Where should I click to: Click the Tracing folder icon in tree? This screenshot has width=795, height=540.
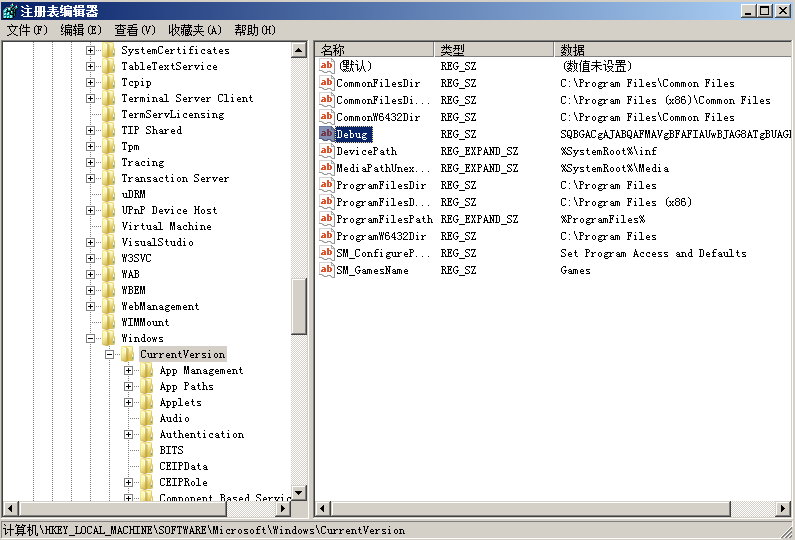point(109,162)
